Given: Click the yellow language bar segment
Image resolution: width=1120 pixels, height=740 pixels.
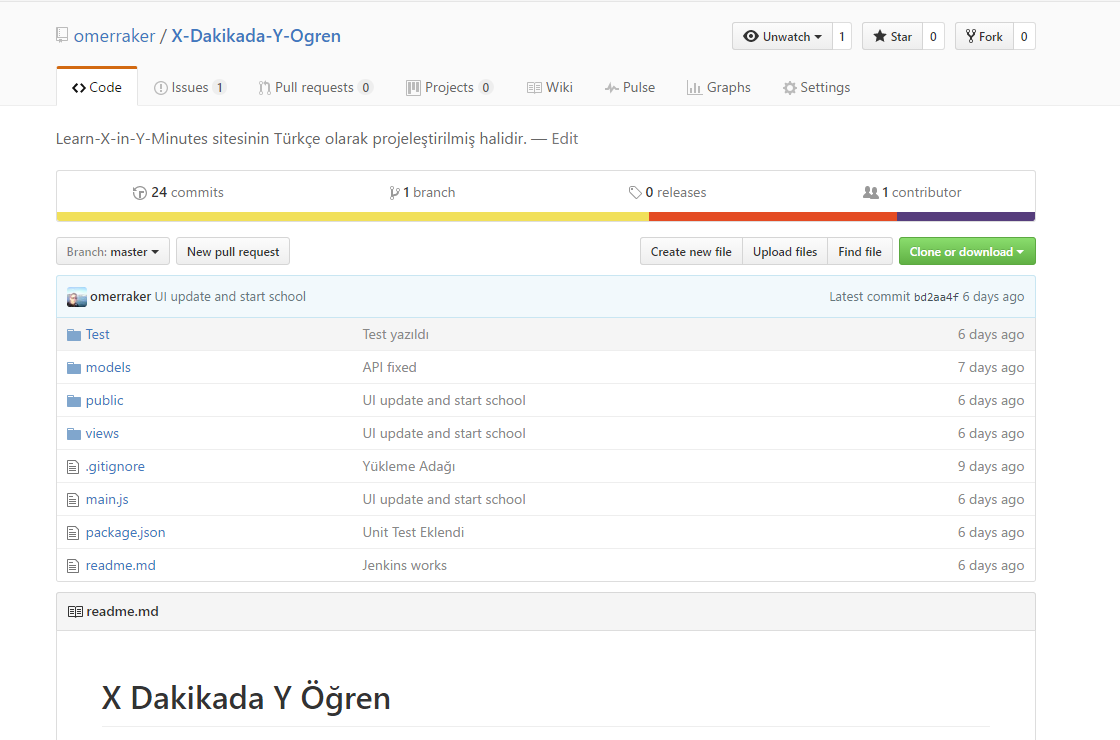Looking at the screenshot, I should tap(353, 216).
